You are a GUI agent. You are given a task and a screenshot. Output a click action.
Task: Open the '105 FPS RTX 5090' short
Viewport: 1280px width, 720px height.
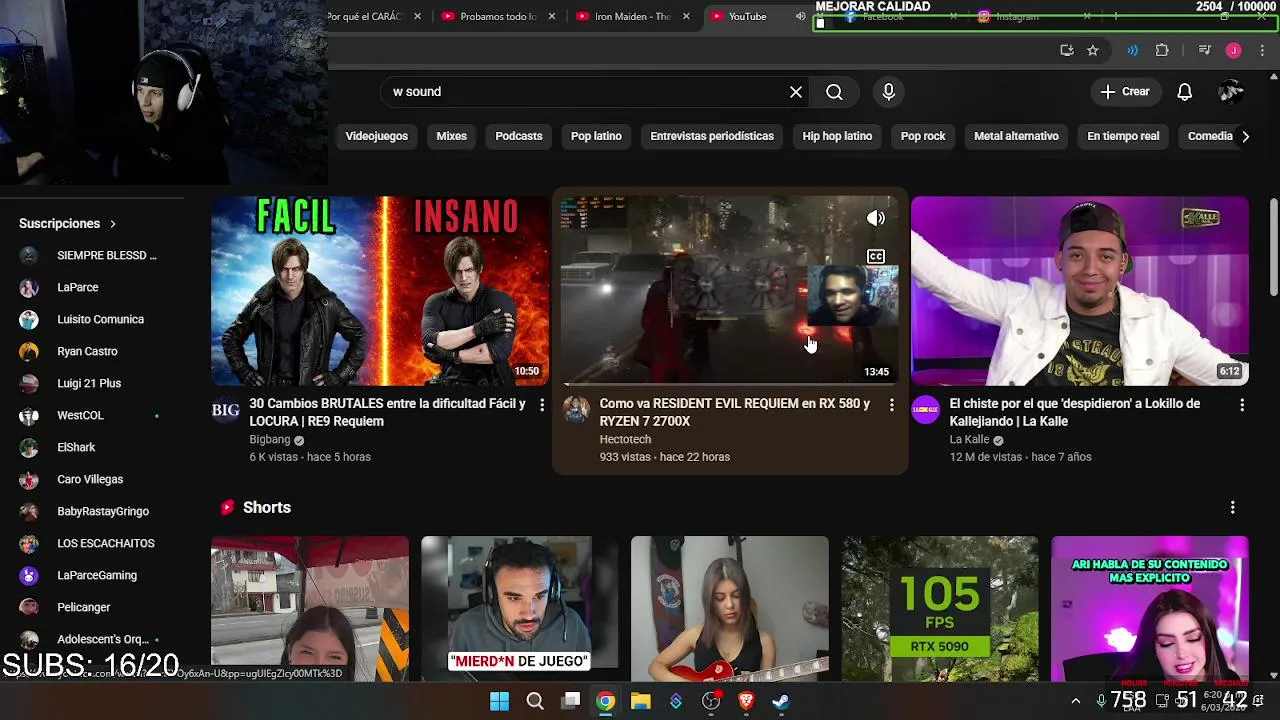[940, 608]
